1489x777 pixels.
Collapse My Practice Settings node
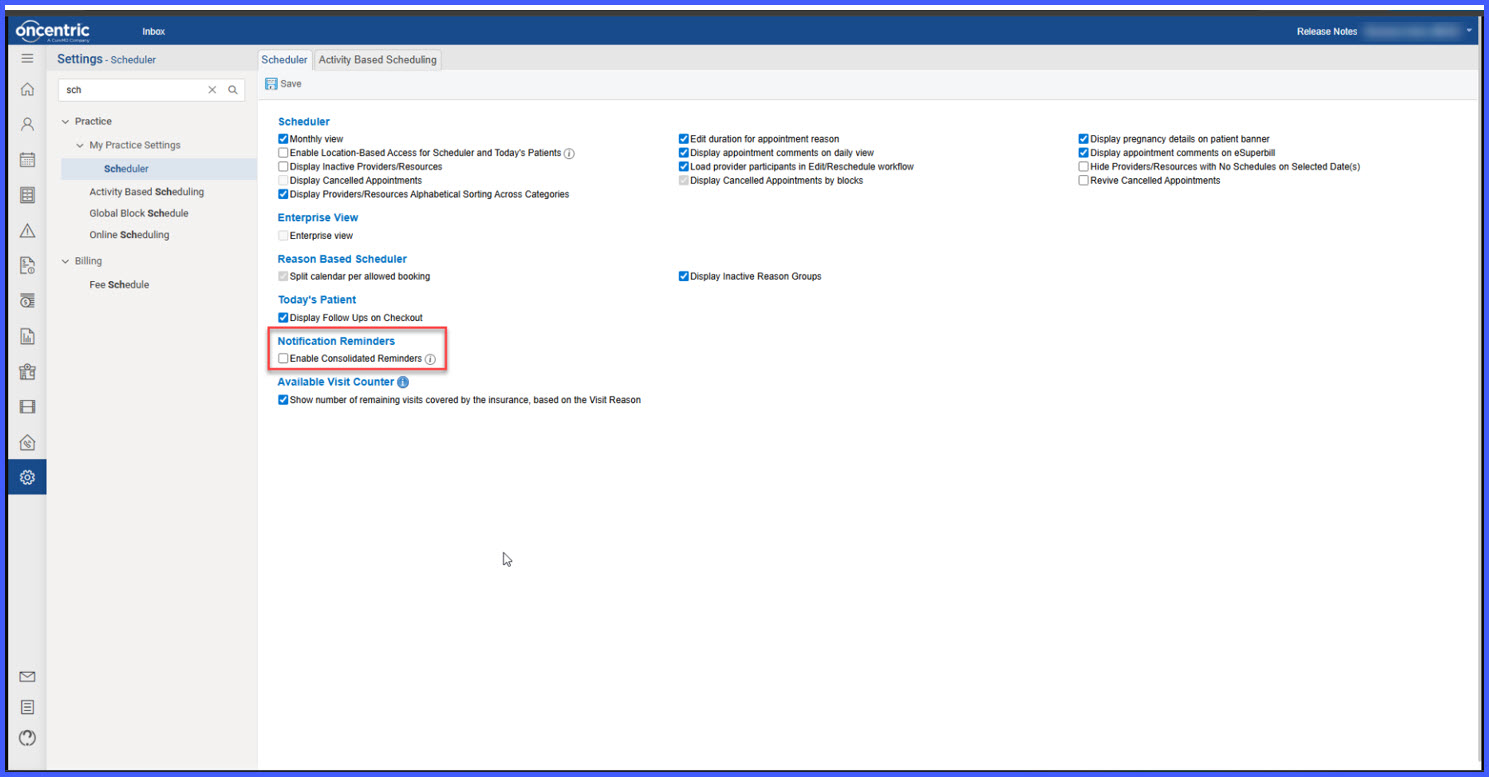click(80, 146)
